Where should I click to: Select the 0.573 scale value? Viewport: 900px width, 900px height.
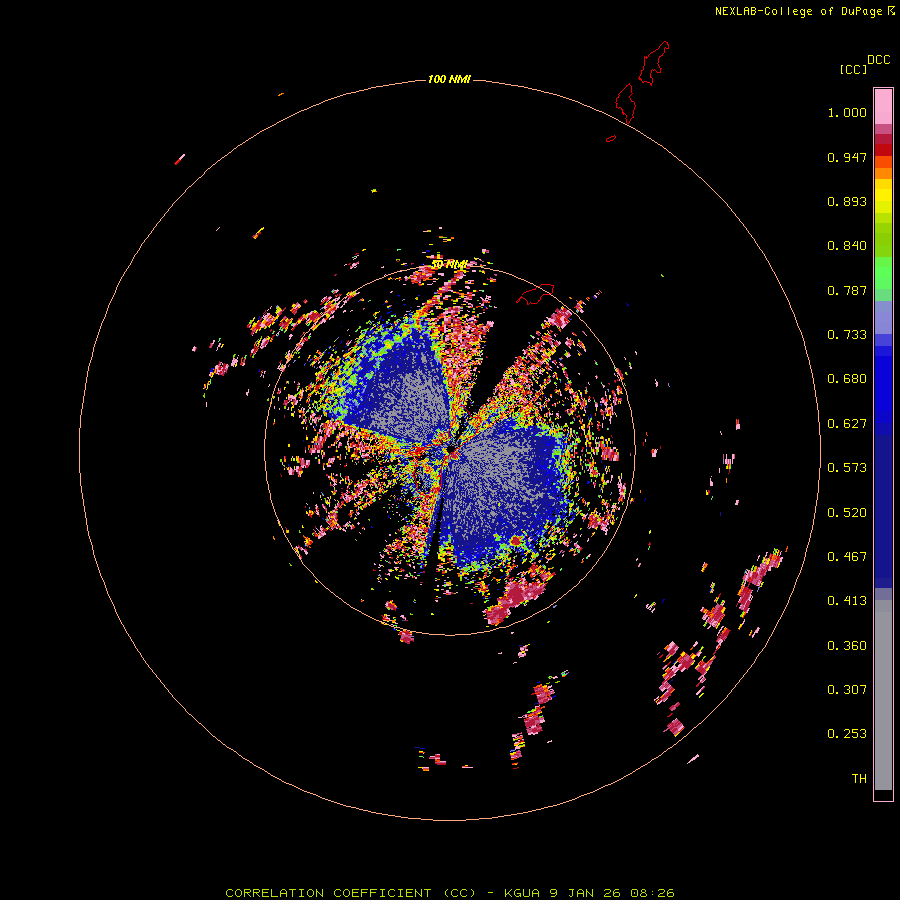[847, 468]
